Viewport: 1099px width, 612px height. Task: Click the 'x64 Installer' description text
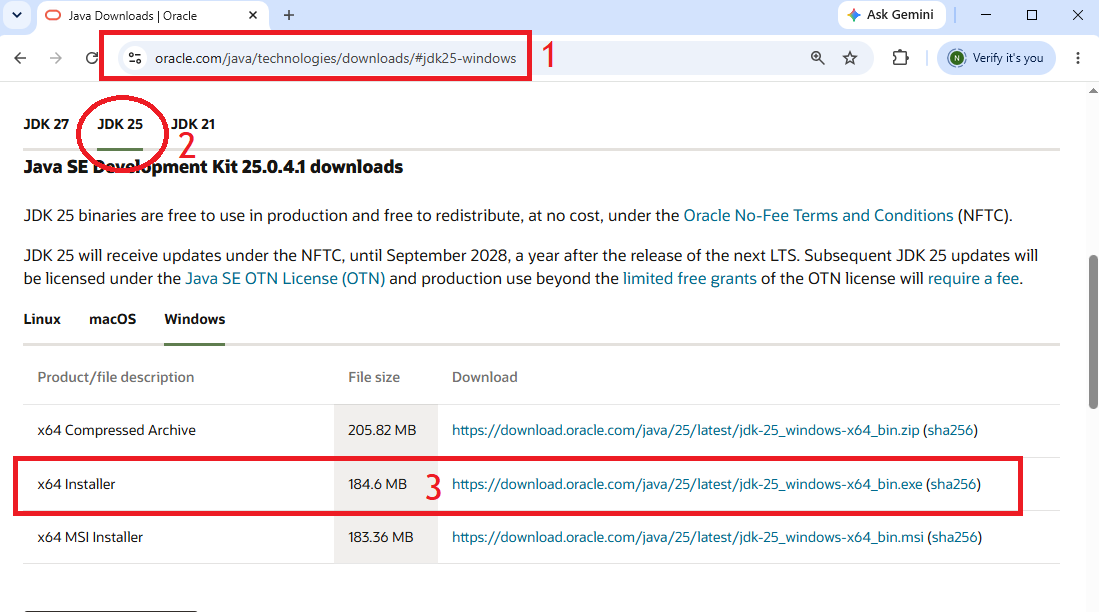(x=76, y=484)
